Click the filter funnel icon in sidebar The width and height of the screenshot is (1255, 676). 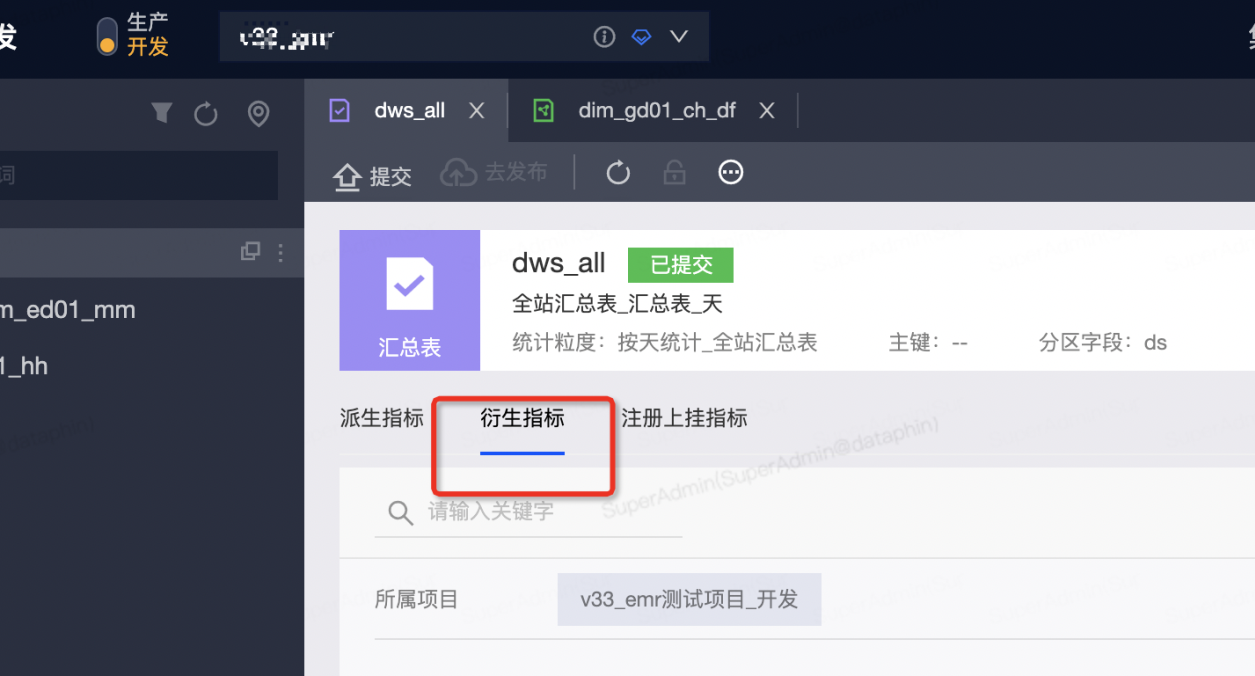click(161, 114)
